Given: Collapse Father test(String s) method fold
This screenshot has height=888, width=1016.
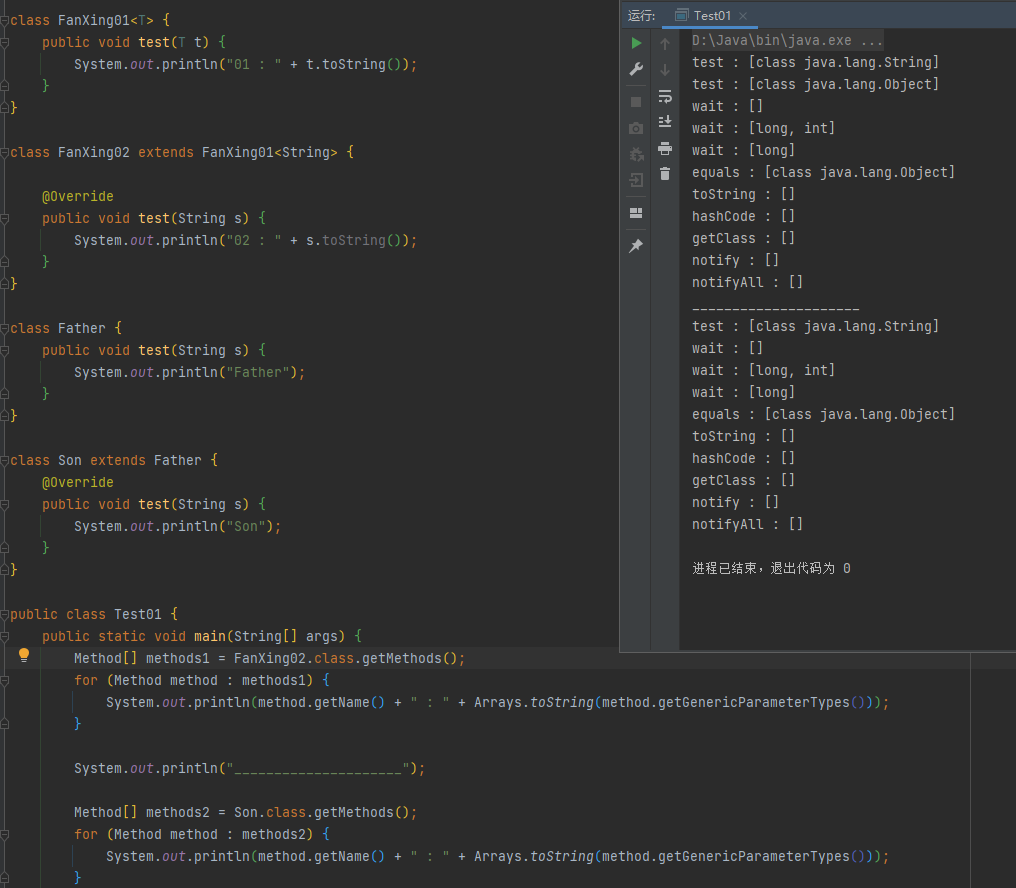Looking at the screenshot, I should [5, 351].
